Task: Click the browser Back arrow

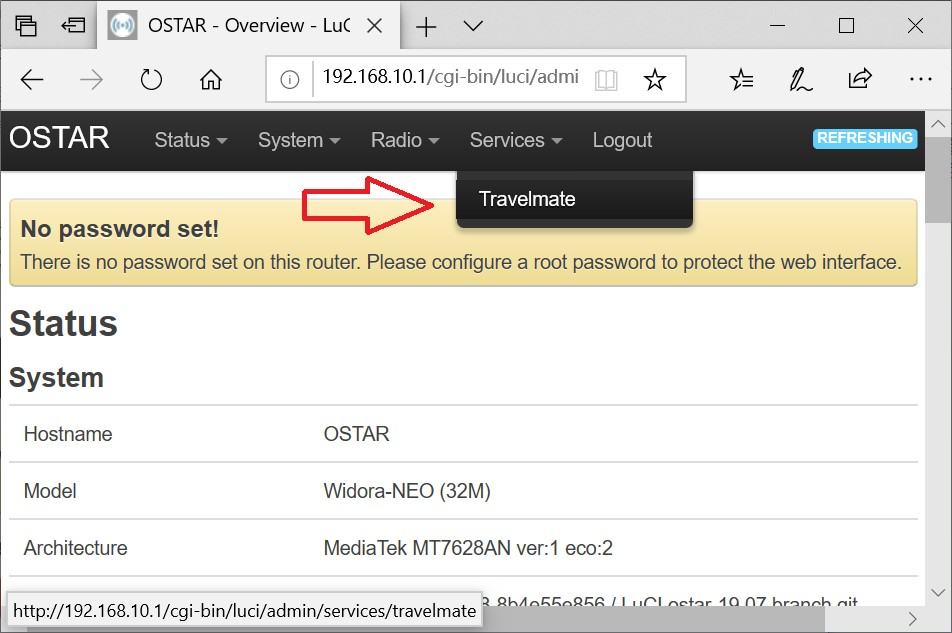Action: point(33,80)
